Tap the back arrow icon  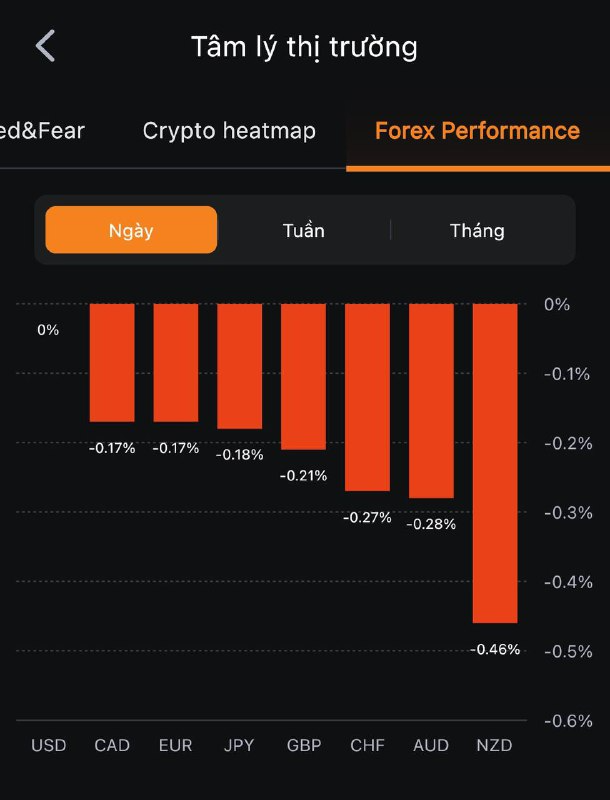coord(46,46)
